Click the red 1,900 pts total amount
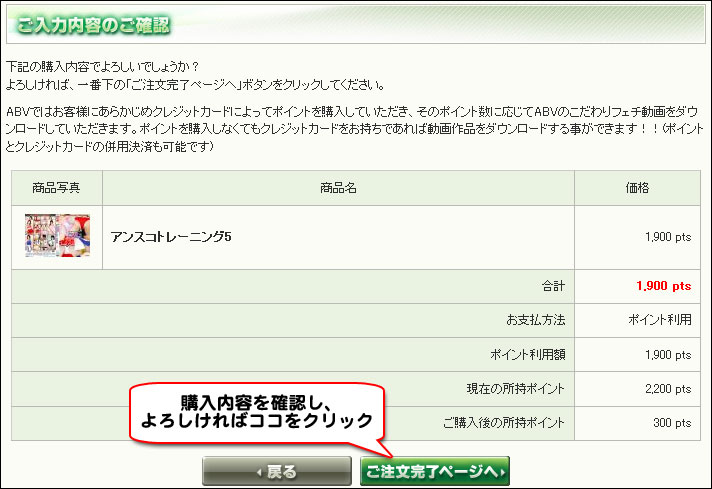Screen dimensions: 712x489 tap(663, 286)
